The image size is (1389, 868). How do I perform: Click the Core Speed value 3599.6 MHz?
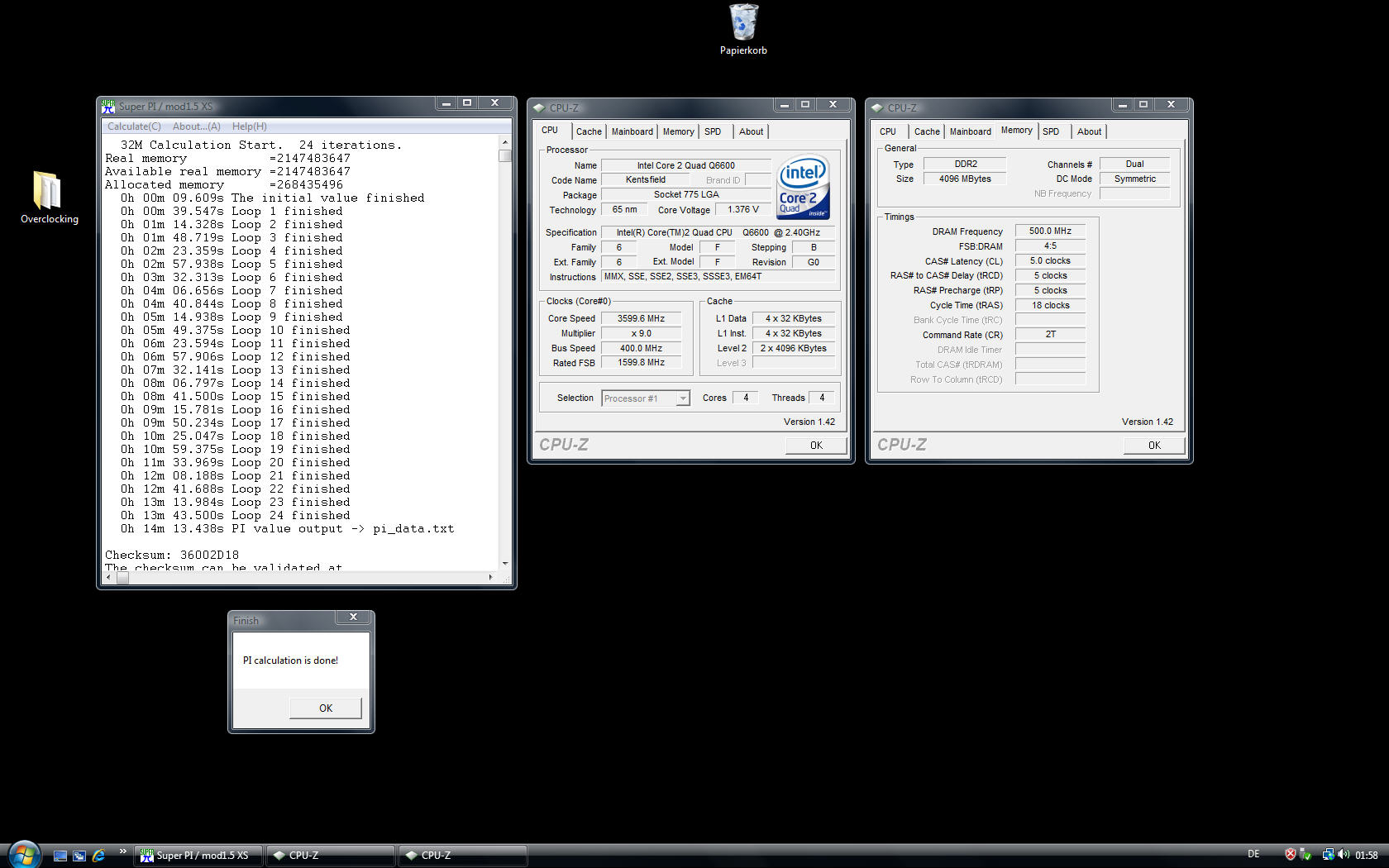[x=641, y=318]
